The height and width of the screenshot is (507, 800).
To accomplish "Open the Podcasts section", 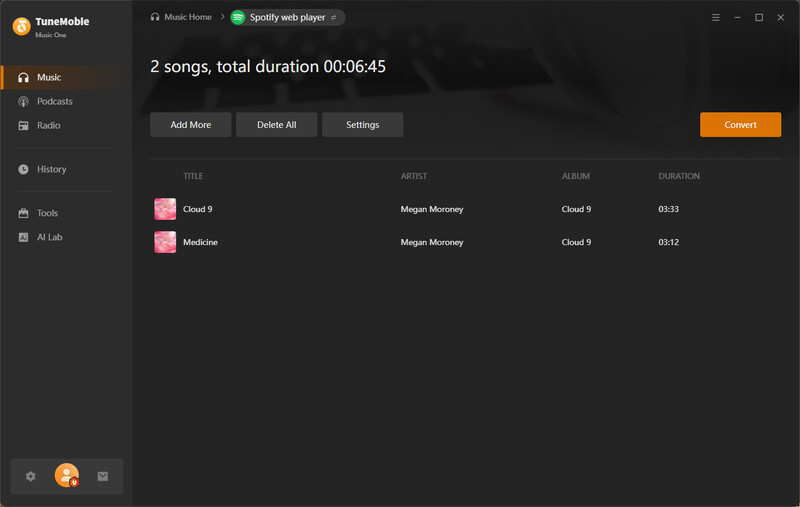I will [66, 102].
